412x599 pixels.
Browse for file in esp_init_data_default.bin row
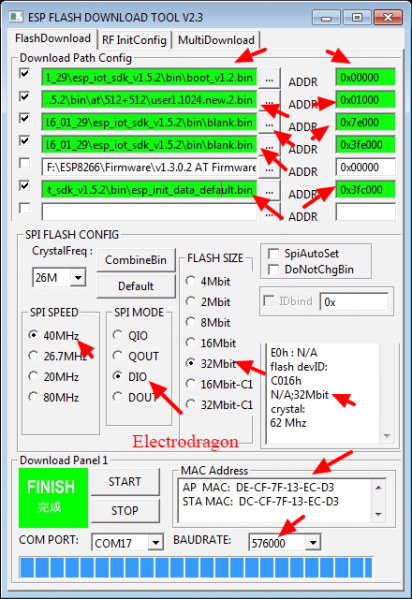point(269,191)
